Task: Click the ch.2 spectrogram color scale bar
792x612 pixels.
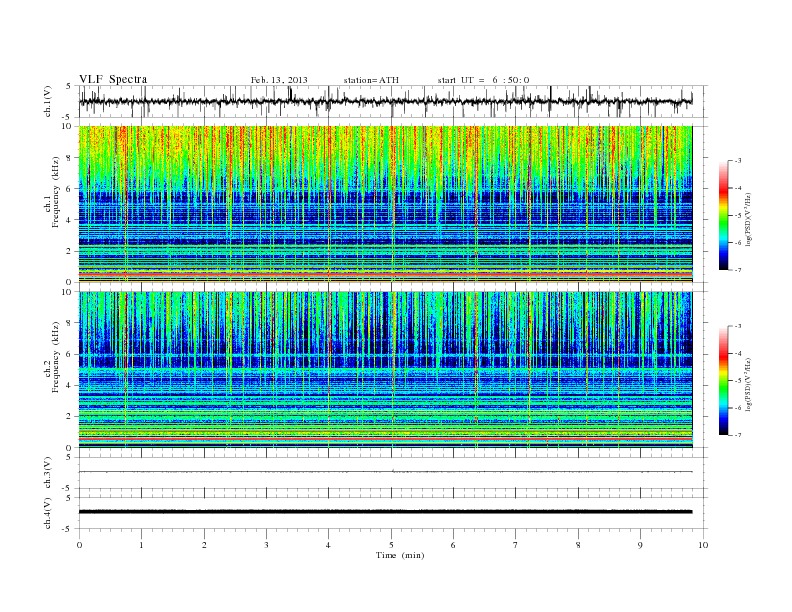Action: 723,380
